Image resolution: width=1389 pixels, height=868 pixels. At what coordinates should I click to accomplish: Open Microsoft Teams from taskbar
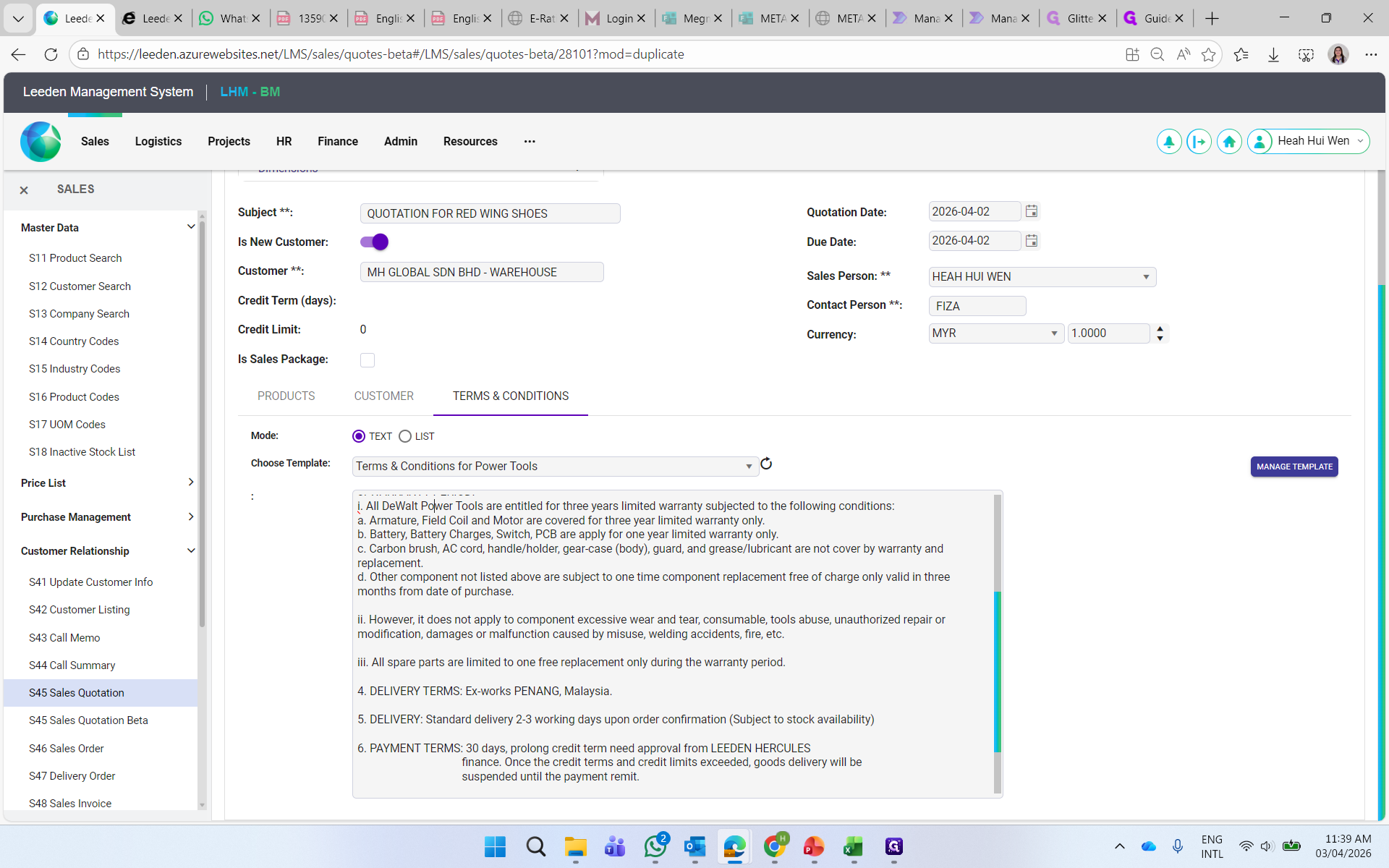click(616, 846)
